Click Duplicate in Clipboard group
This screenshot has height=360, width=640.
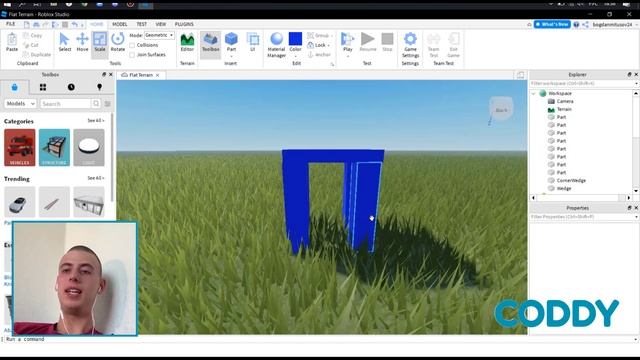coord(37,54)
